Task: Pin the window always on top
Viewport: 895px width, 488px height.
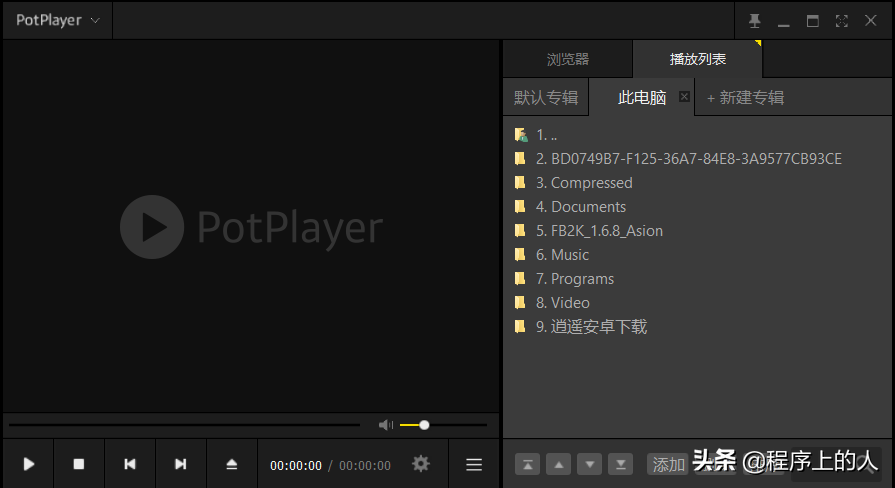Action: (755, 21)
